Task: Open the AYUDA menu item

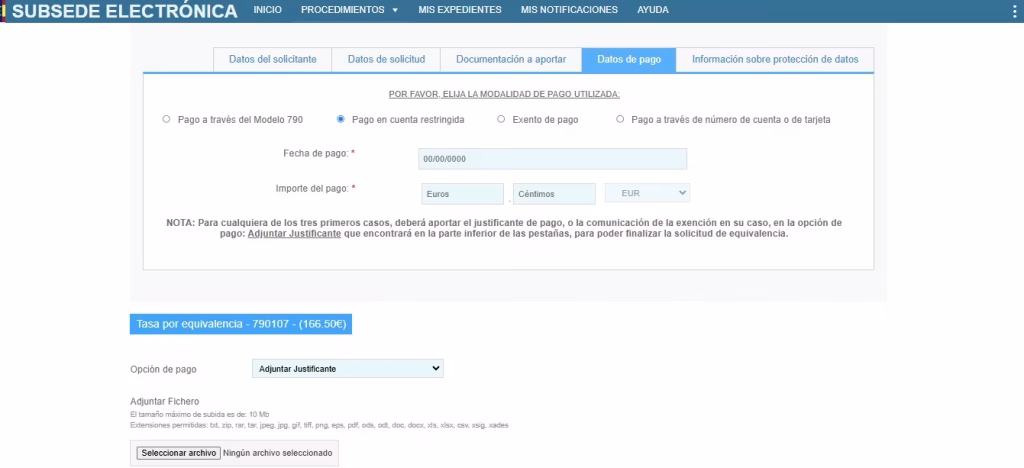Action: [652, 10]
